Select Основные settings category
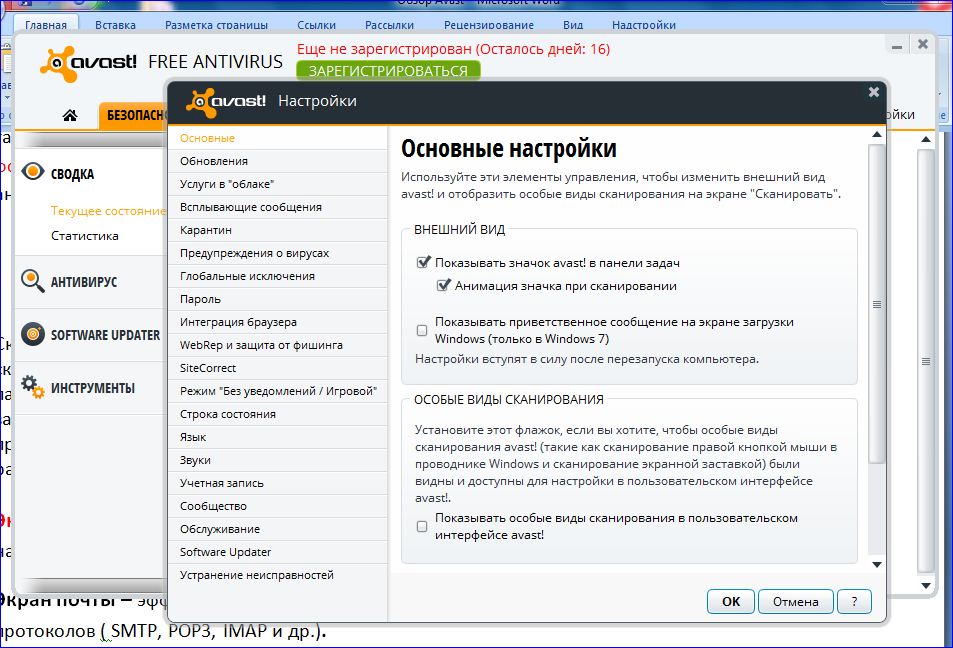 [x=278, y=138]
